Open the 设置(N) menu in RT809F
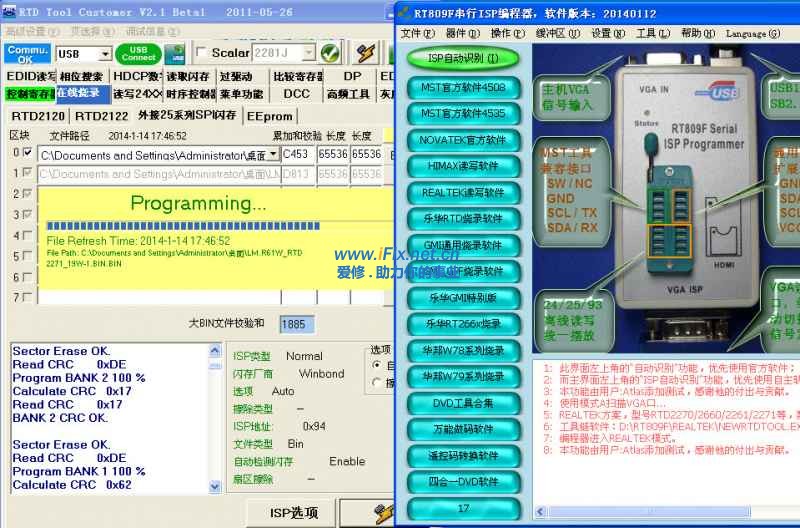The image size is (800, 528). [608, 33]
